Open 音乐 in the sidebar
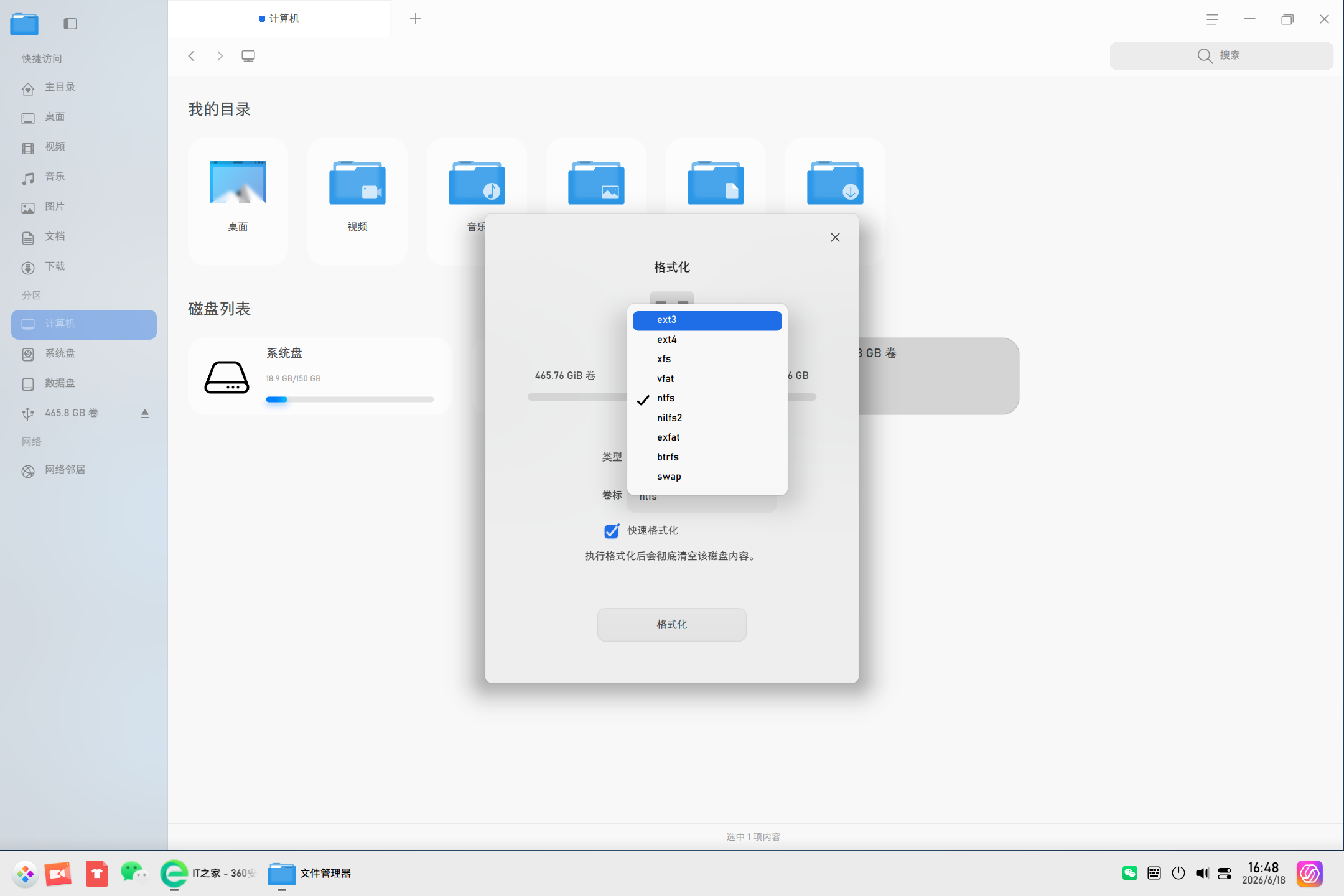This screenshot has height=896, width=1344. [x=84, y=177]
